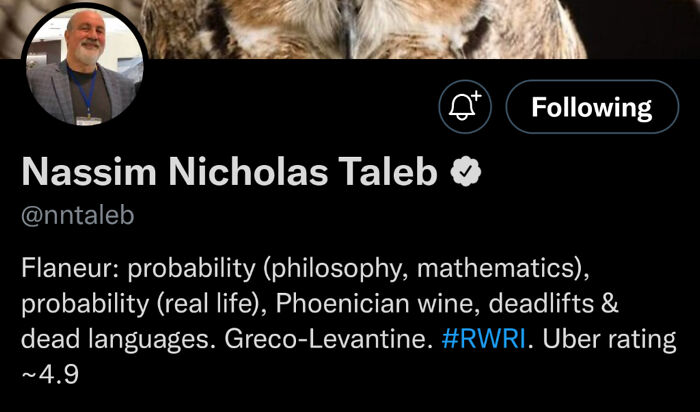700x412 pixels.
Task: Click the "~4.9" rating text
Action: pos(50,374)
